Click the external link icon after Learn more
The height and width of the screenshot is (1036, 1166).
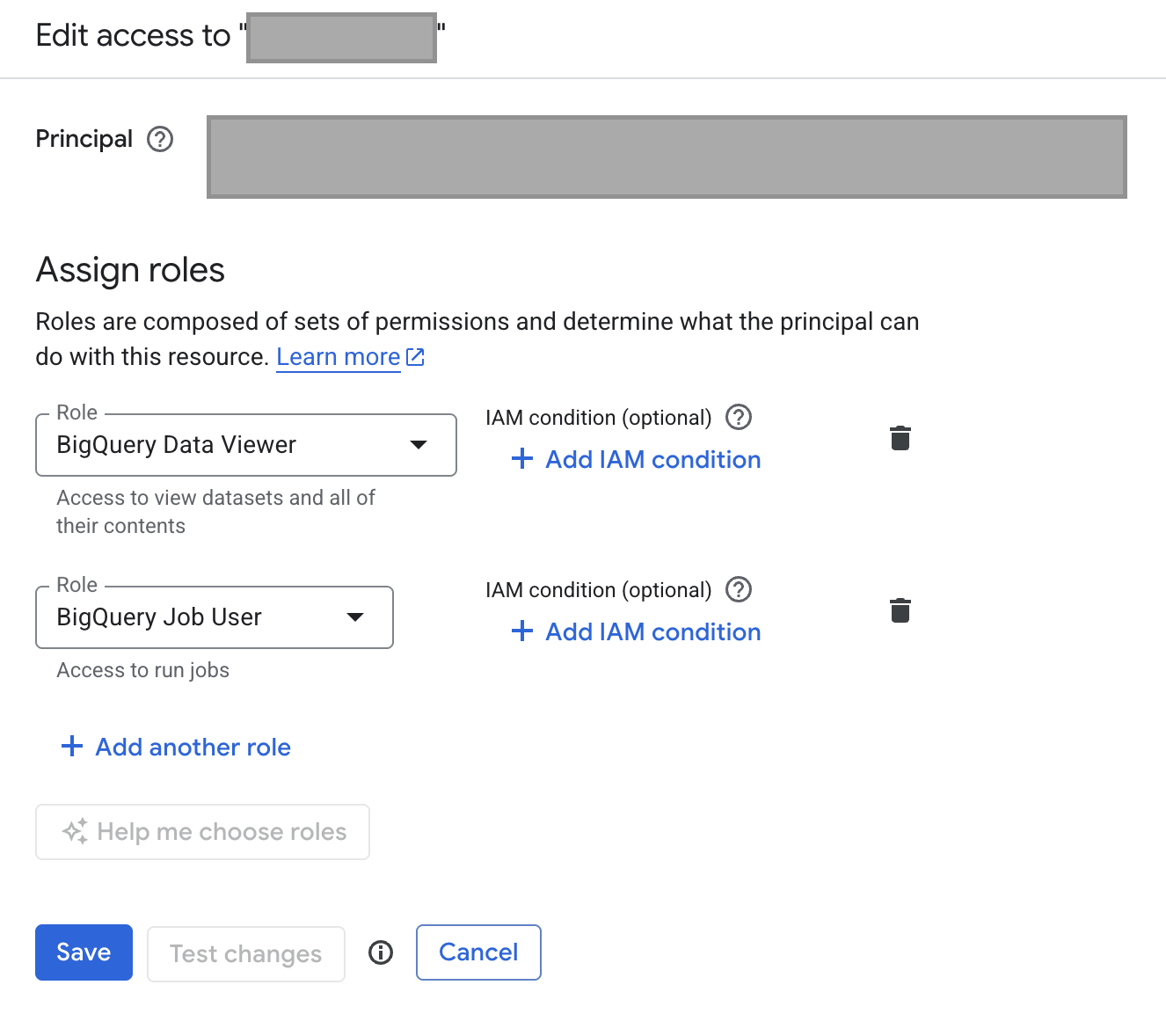coord(415,357)
